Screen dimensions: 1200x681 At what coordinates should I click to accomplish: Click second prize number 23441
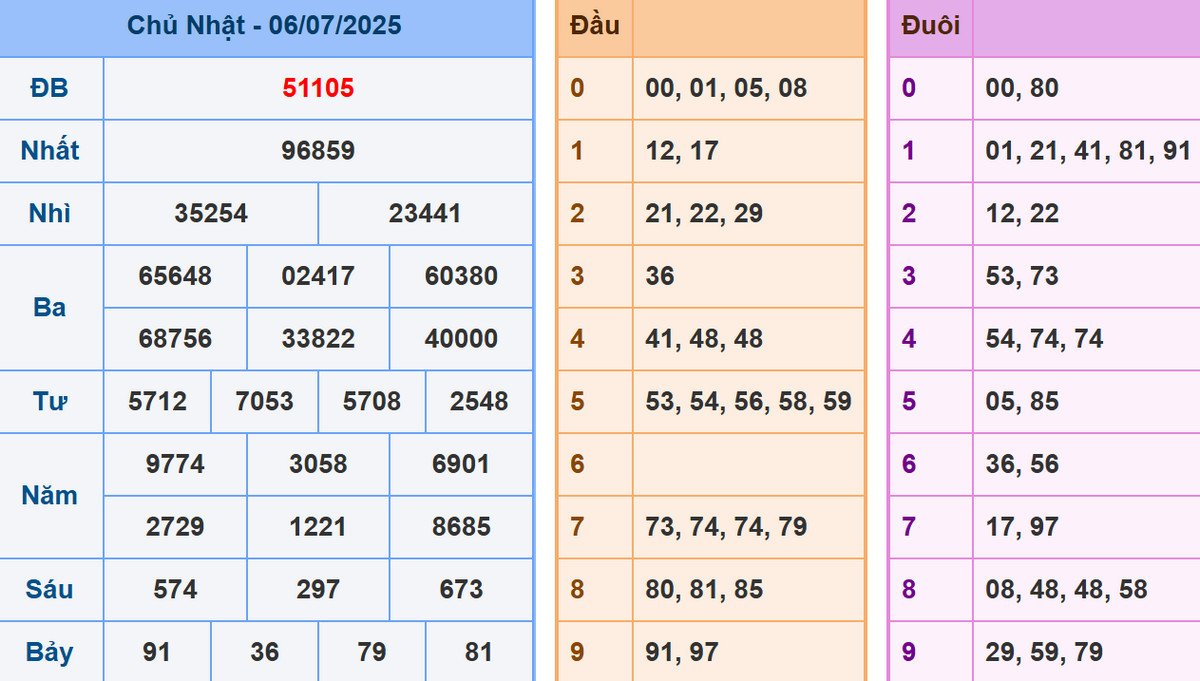[425, 214]
